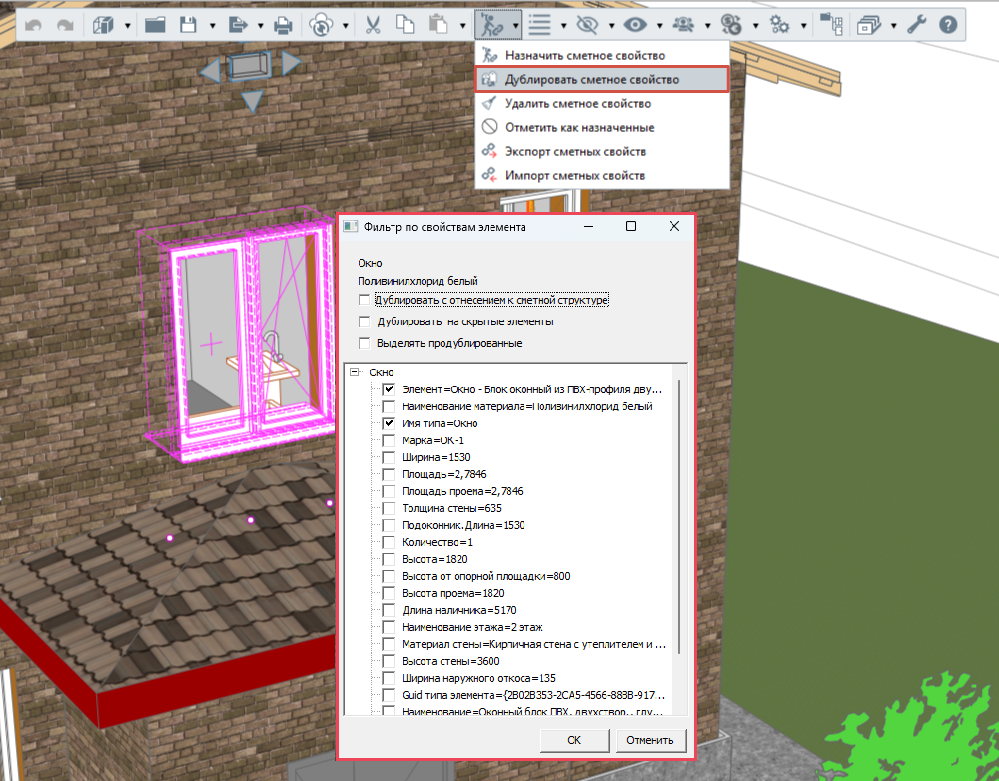Click the Copy pages icon
Screen dimensions: 999x781
[405, 25]
